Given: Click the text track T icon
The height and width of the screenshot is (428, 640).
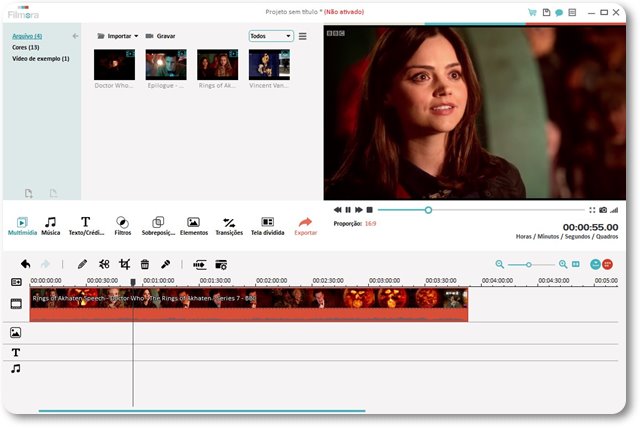Looking at the screenshot, I should click(x=16, y=353).
